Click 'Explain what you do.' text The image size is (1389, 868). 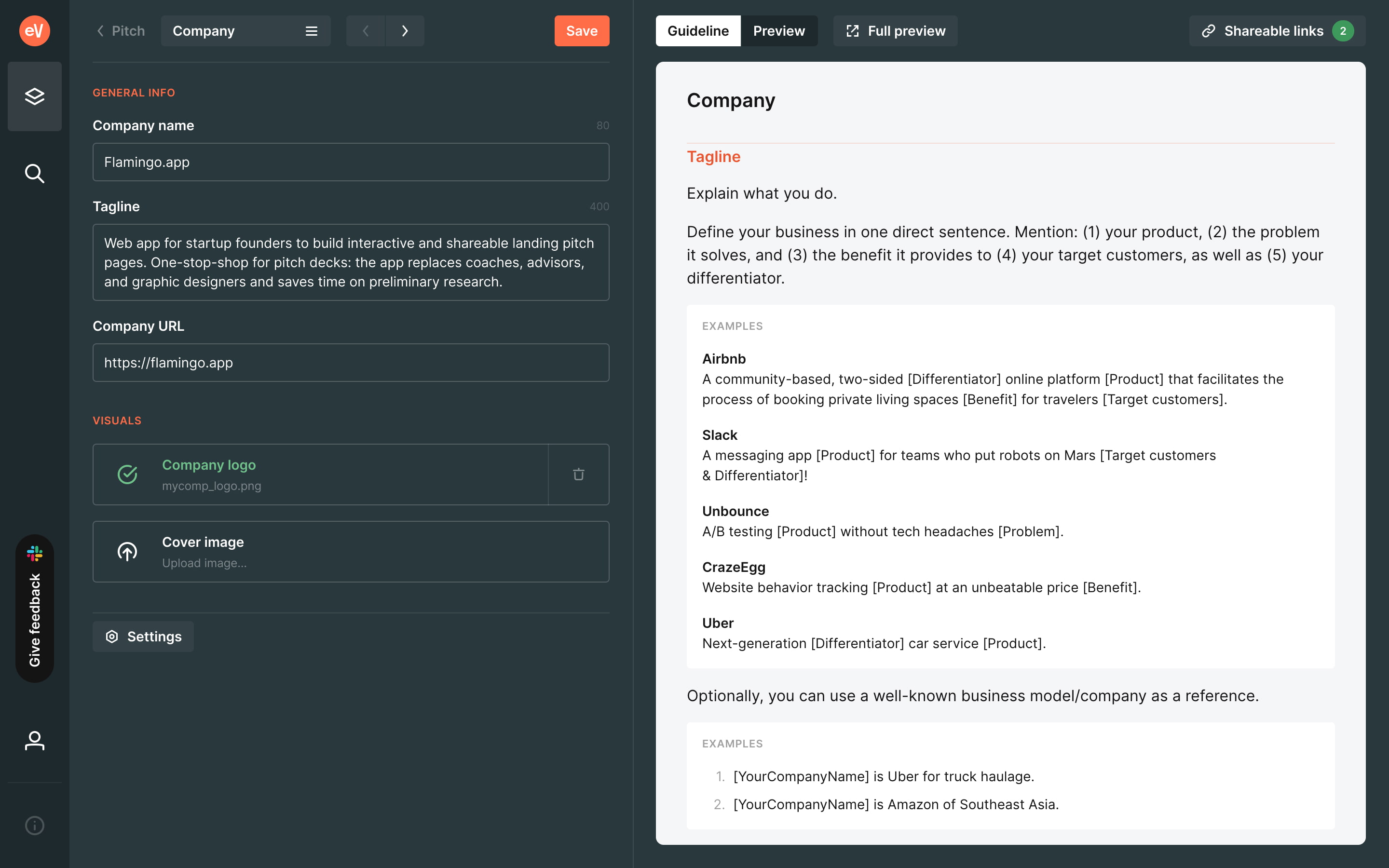coord(762,193)
